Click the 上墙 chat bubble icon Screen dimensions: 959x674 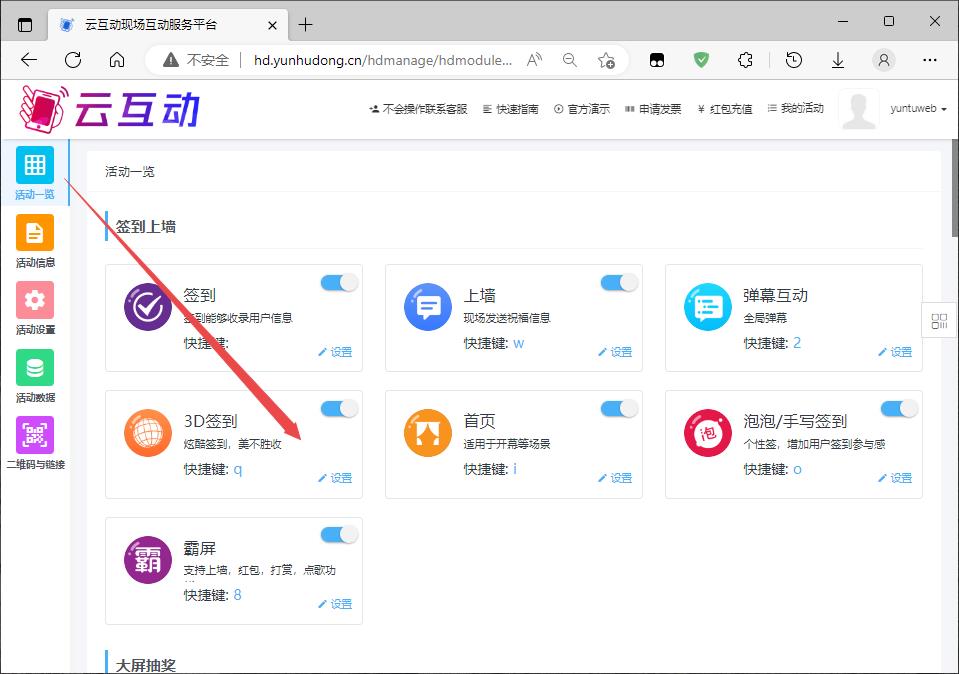coord(428,307)
